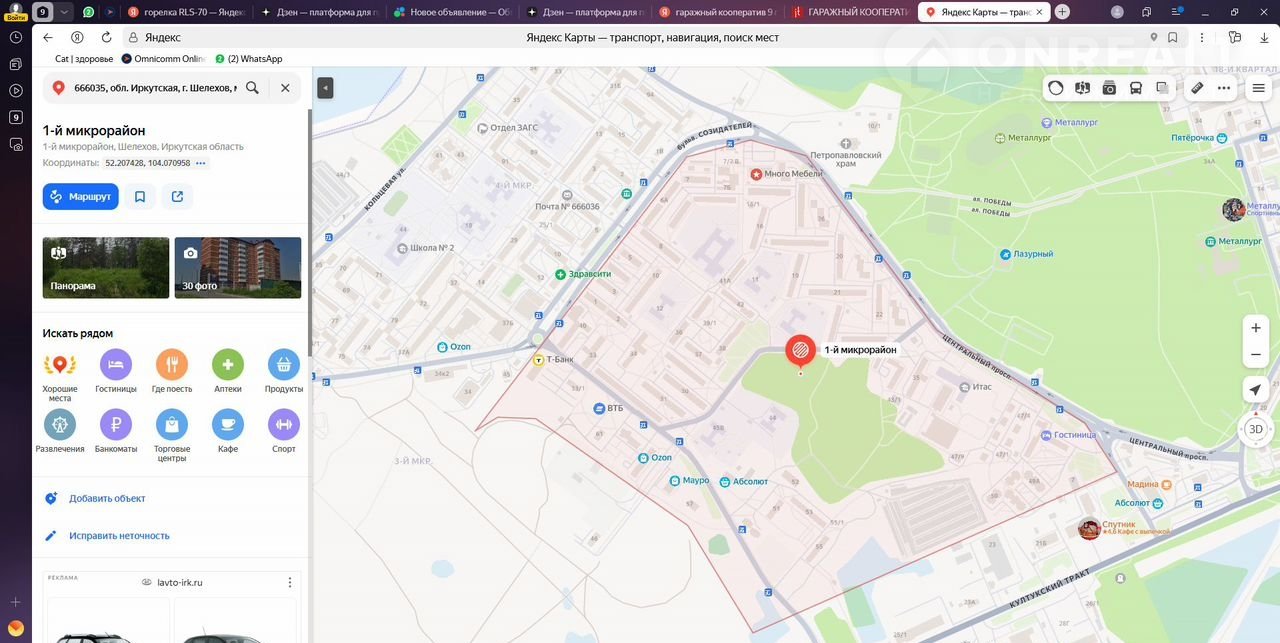
Task: Toggle the map photos layer
Action: pyautogui.click(x=1109, y=88)
